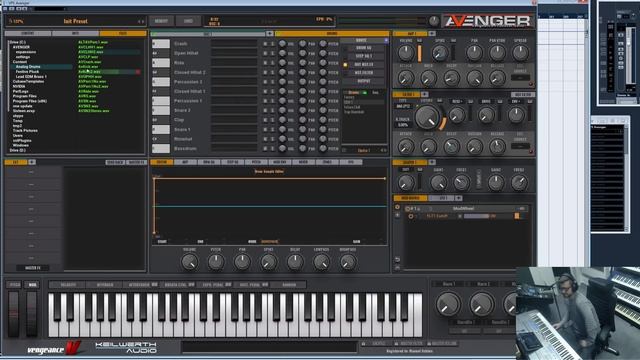Switch to the orange browser tab above the file list
Viewport: 640px width, 360px height.
[x=122, y=33]
